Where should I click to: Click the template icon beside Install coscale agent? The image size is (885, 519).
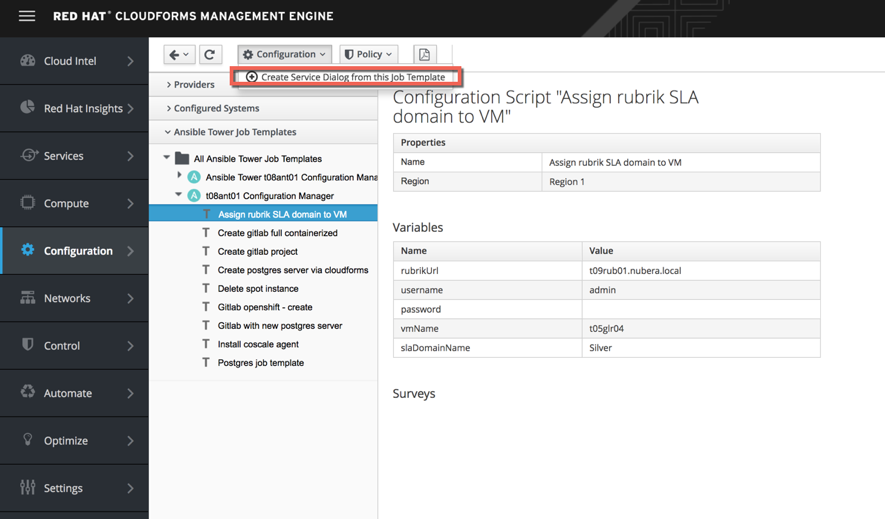pyautogui.click(x=206, y=344)
